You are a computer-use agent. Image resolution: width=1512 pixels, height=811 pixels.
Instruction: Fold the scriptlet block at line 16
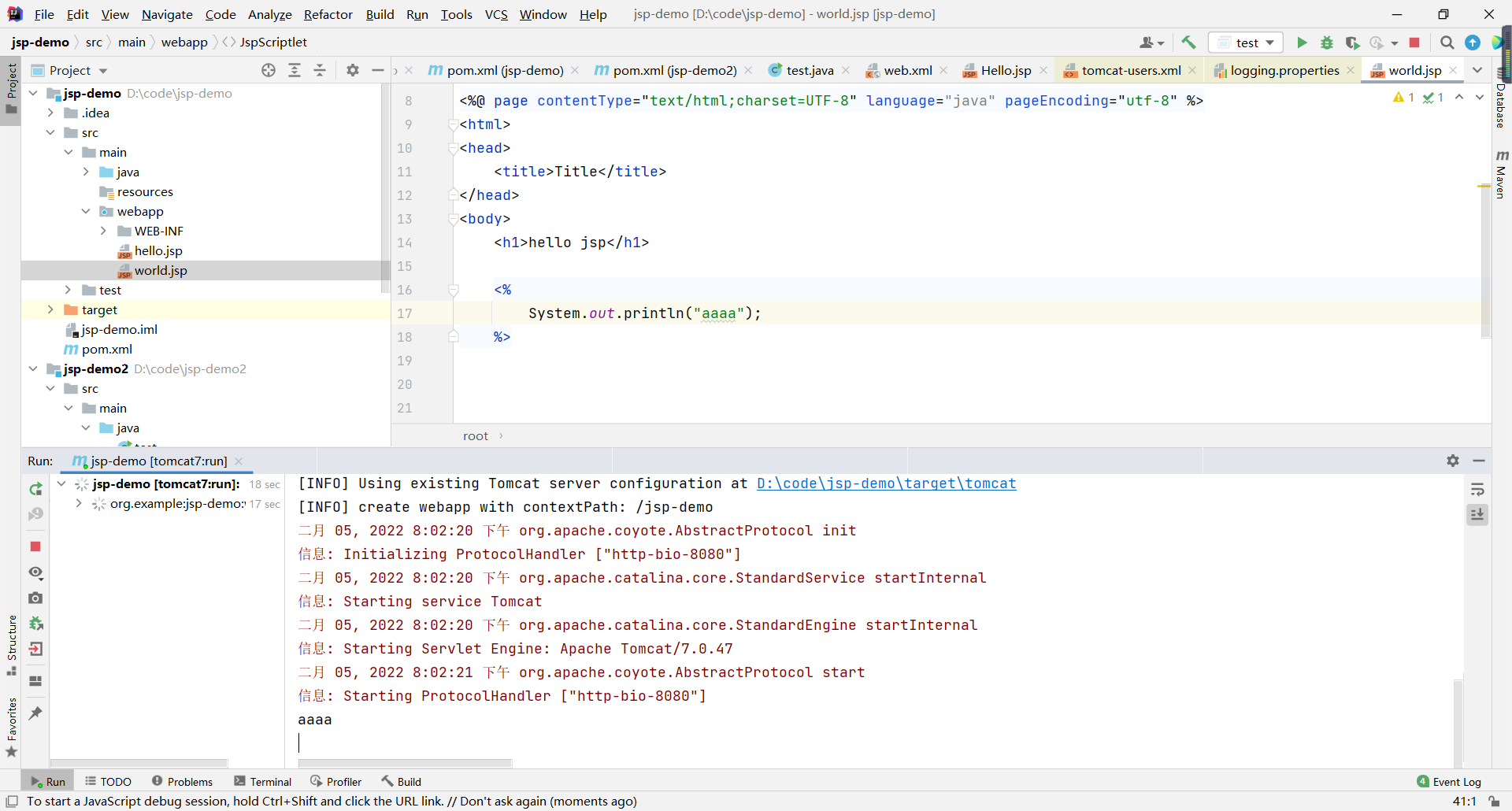click(x=454, y=290)
